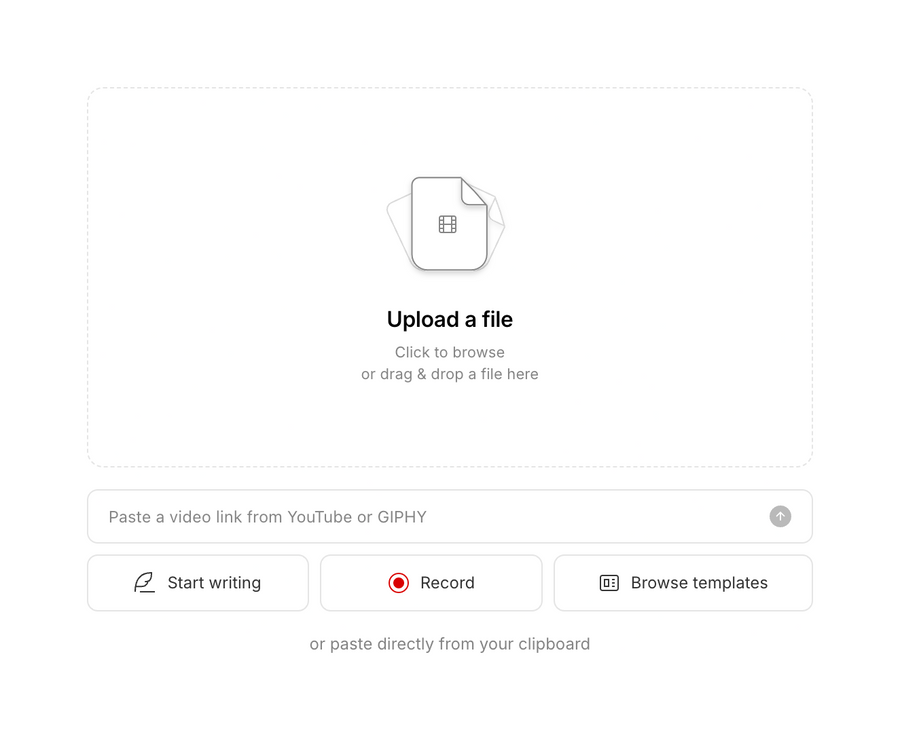Select the quill pen icon beside Start writing
Screen dimensions: 900x740
(145, 582)
